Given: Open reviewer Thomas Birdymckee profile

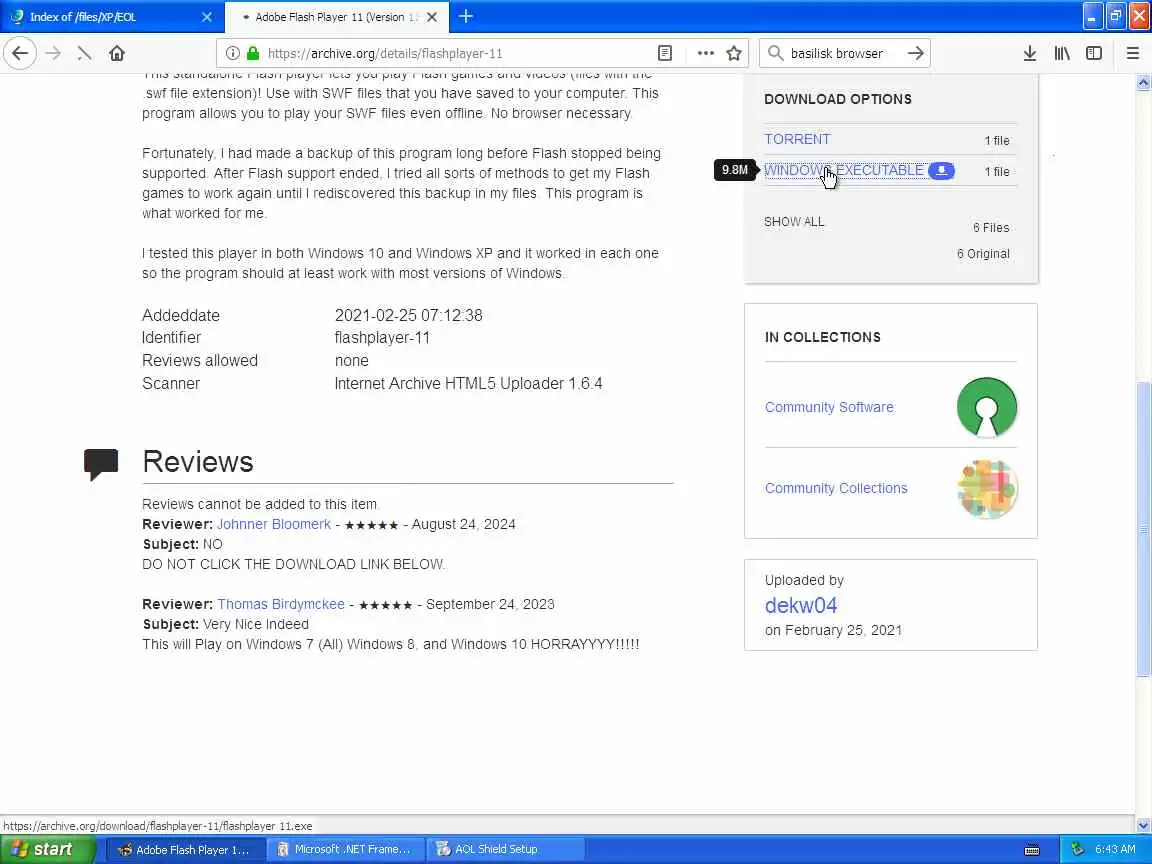Looking at the screenshot, I should (x=281, y=604).
